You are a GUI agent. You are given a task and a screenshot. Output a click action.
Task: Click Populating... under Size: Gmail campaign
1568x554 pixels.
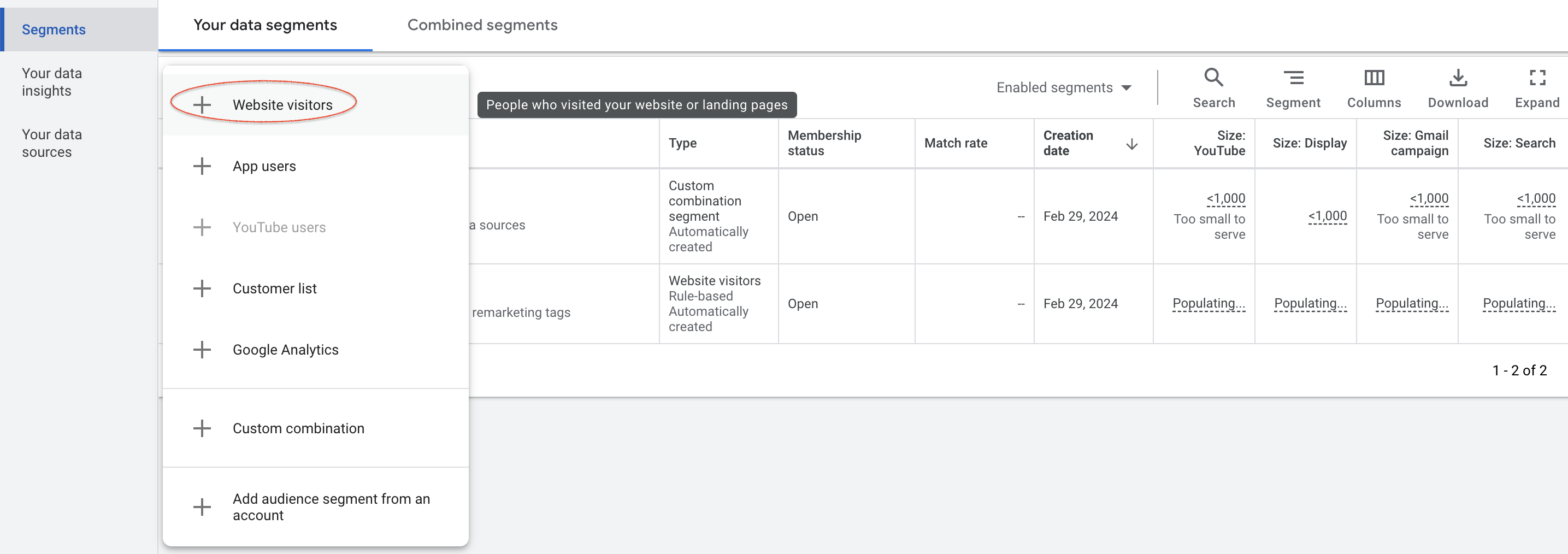tap(1412, 303)
